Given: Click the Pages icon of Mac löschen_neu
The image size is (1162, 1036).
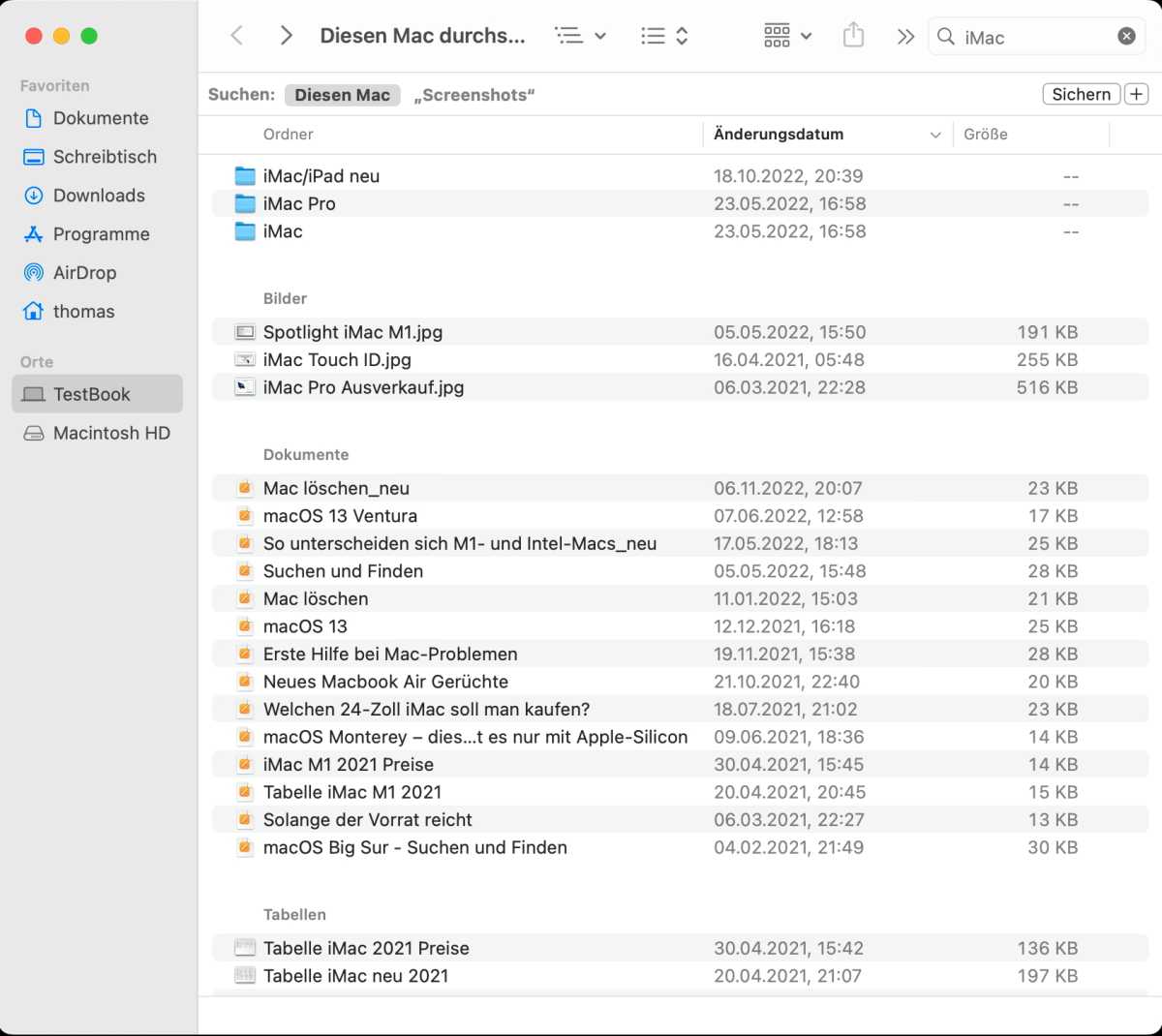Looking at the screenshot, I should [245, 488].
